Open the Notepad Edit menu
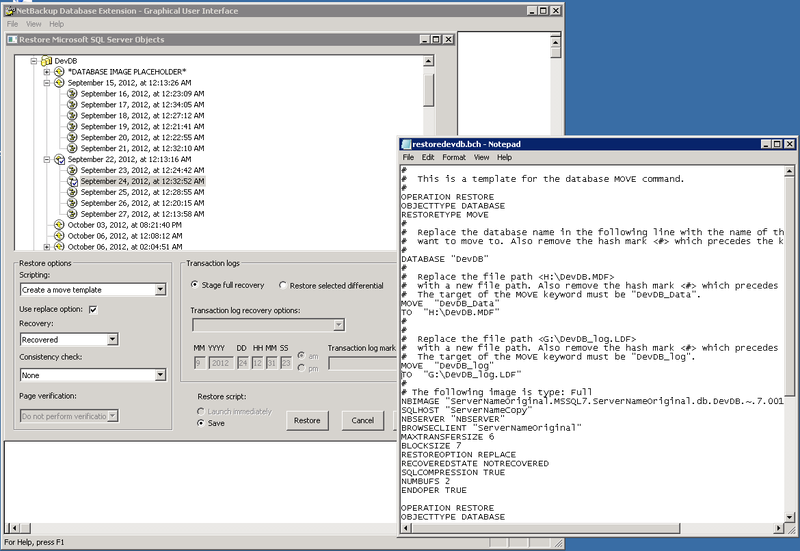This screenshot has width=800, height=551. [x=428, y=157]
